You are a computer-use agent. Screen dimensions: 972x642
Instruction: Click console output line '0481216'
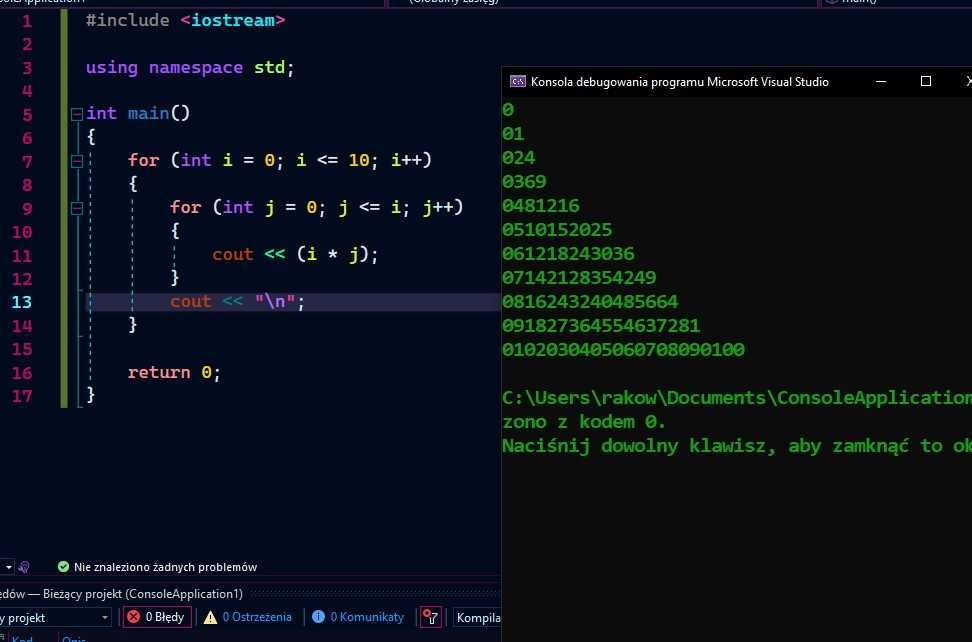click(x=541, y=206)
